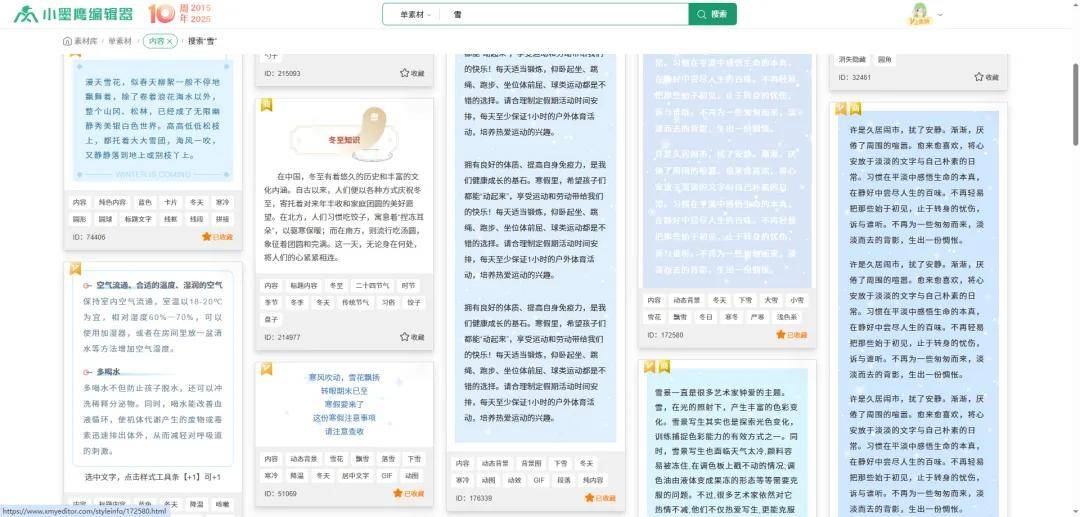Remove the 内容 filter tag
The height and width of the screenshot is (517, 1080).
click(170, 41)
